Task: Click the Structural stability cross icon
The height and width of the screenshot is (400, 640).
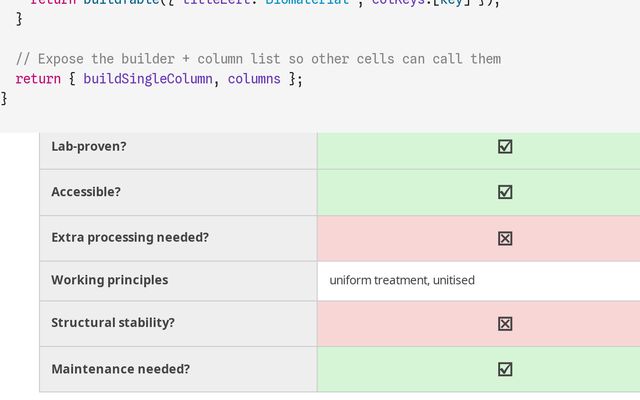Action: click(505, 323)
